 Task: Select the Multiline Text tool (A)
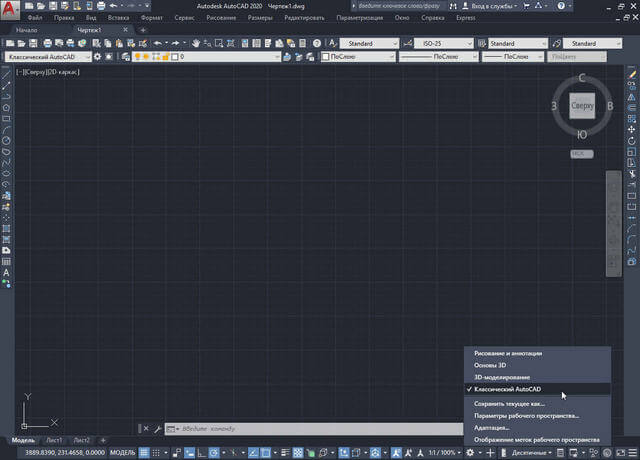click(x=7, y=272)
